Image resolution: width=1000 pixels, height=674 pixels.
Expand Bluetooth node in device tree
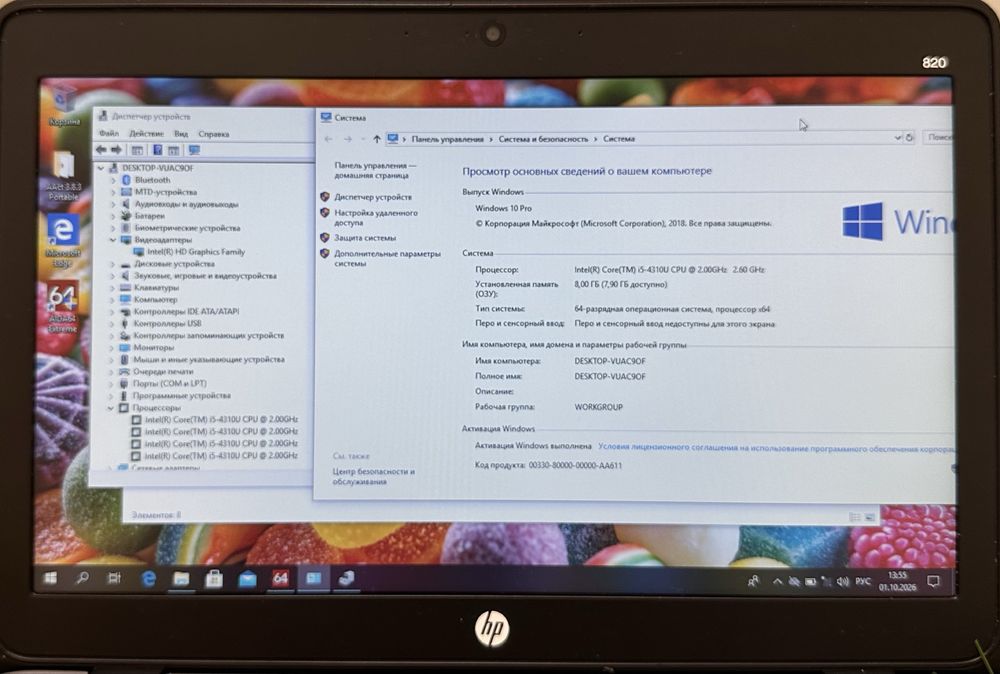[114, 180]
